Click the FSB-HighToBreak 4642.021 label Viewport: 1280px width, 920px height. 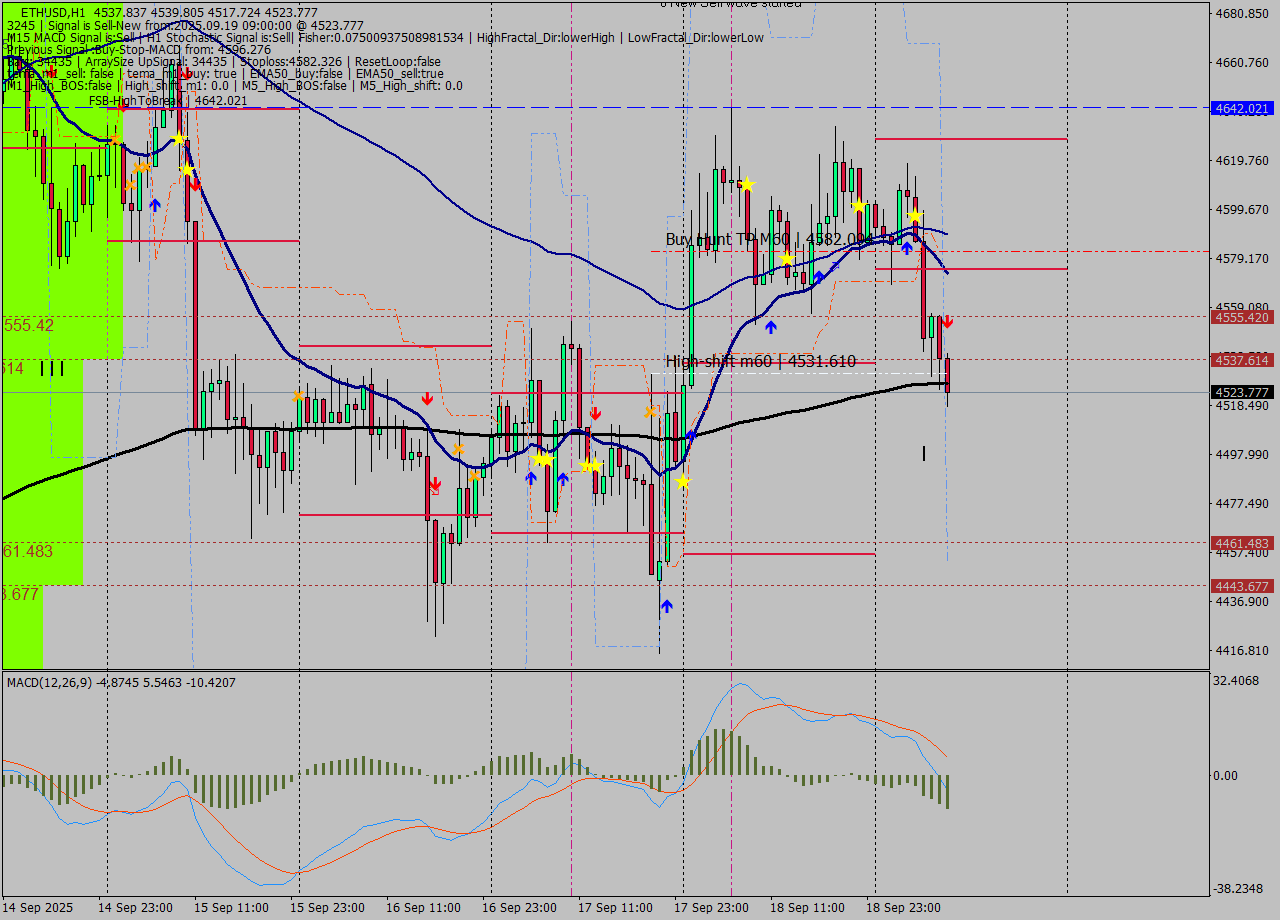167,101
